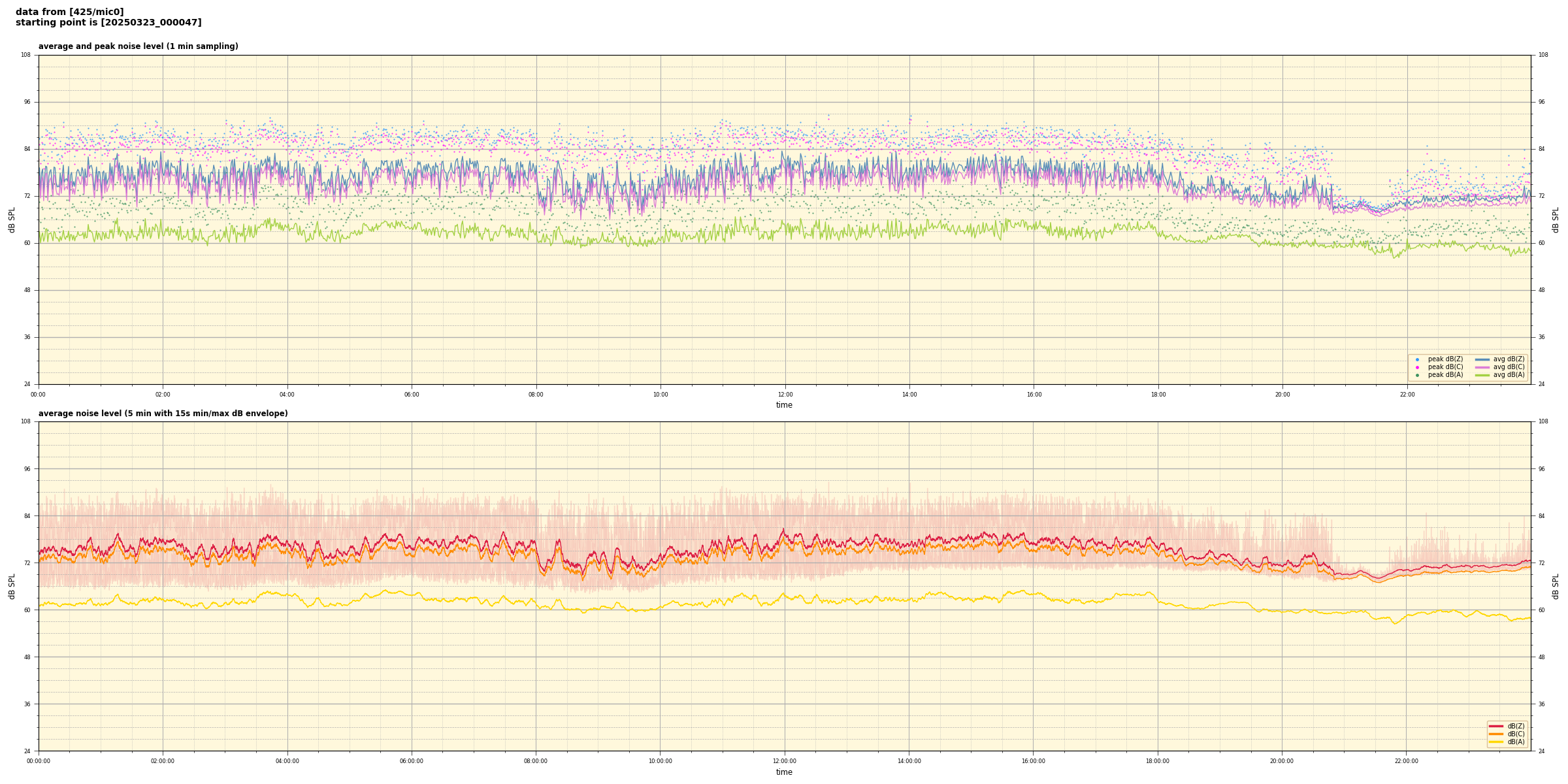Click the 22:00:00 tick on bottom chart axis

[1406, 761]
